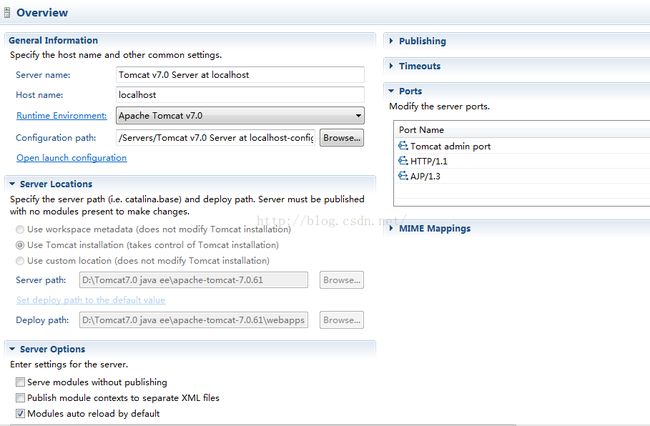
Task: Enable Serve modules without publishing
Action: (20, 382)
